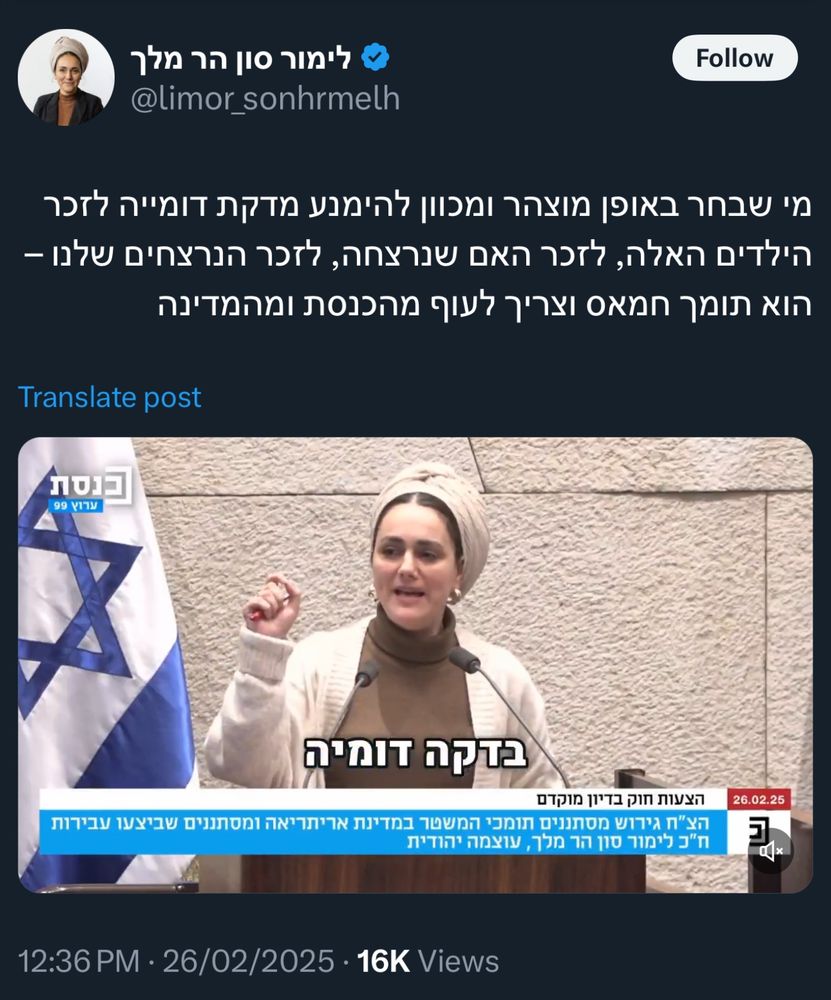Translate the Hebrew post
Screen dimensions: 831x1000
pyautogui.click(x=110, y=397)
